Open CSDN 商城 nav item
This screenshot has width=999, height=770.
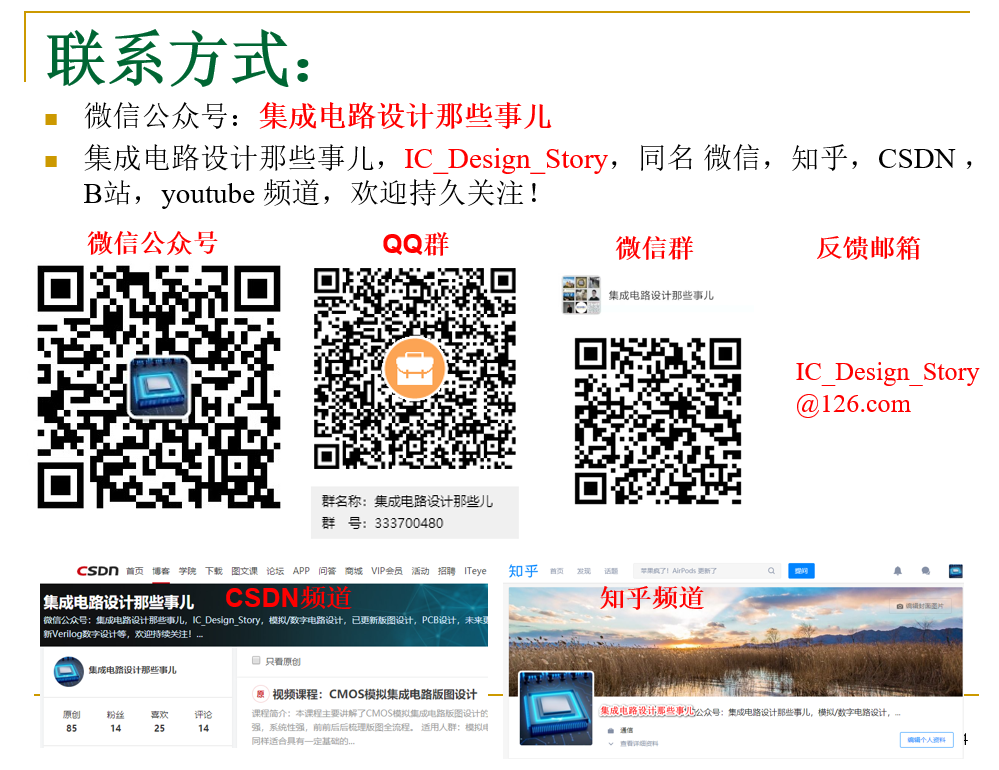point(354,571)
